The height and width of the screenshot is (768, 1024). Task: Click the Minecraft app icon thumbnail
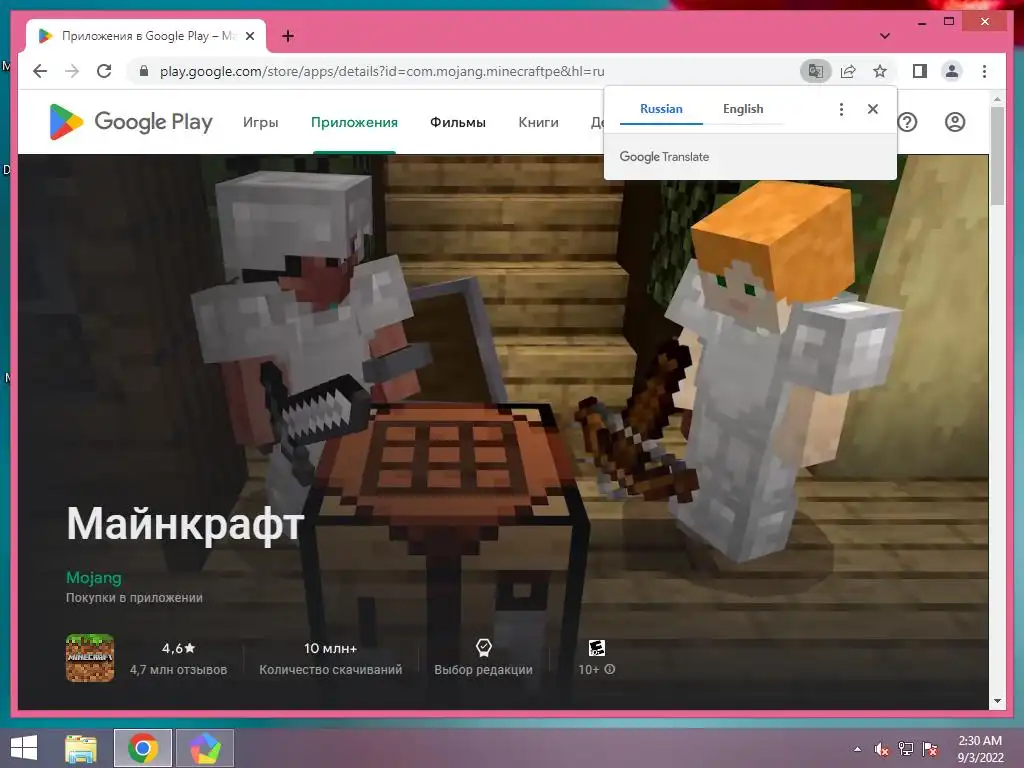(90, 658)
